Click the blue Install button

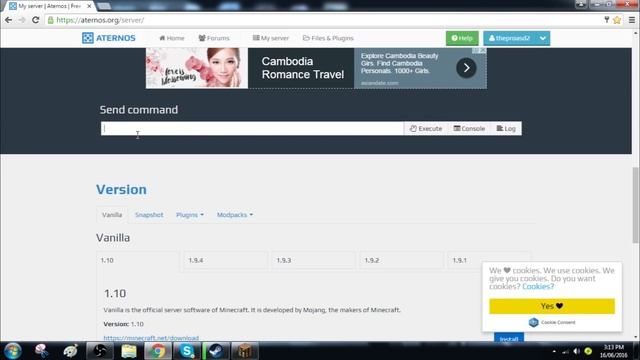pos(509,338)
